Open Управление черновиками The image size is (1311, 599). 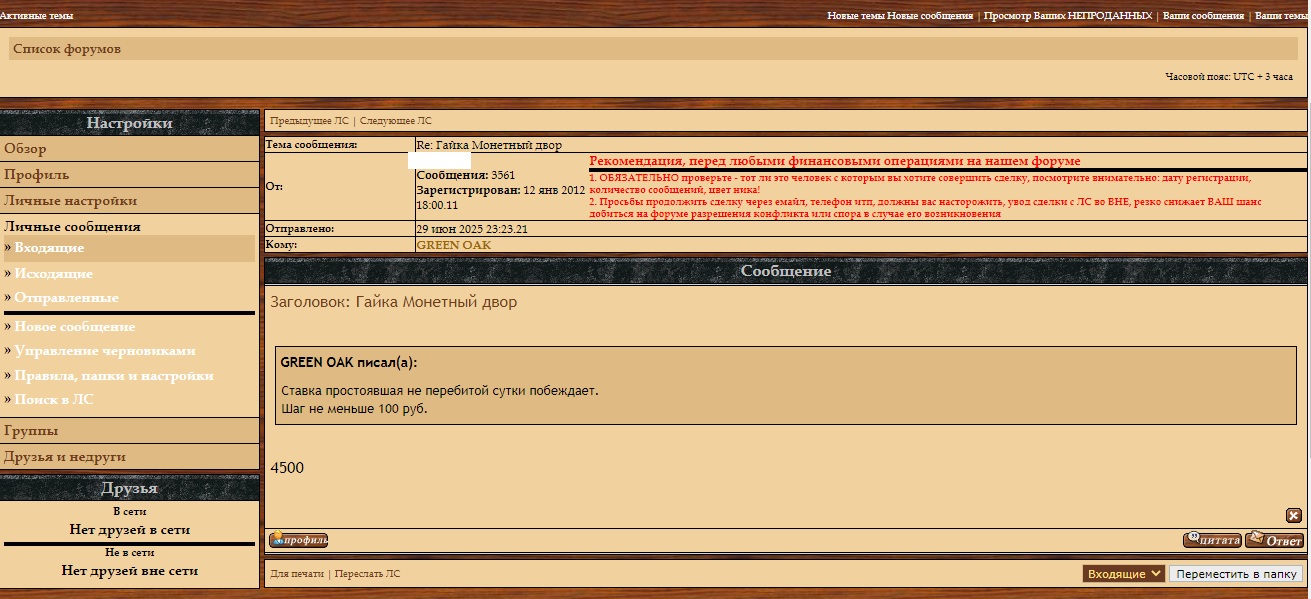coord(104,351)
